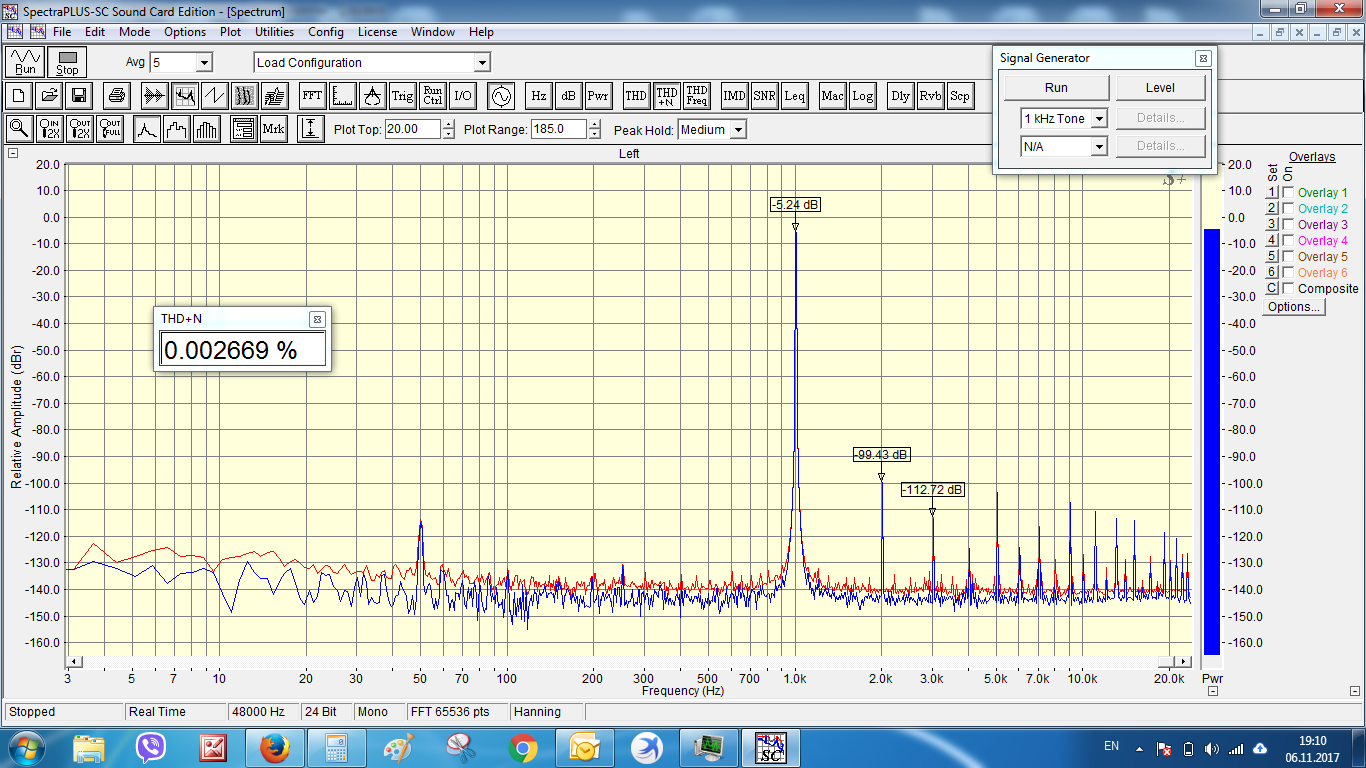This screenshot has height=768, width=1366.
Task: Enable the Overlay 1 checkbox
Action: (x=1288, y=193)
